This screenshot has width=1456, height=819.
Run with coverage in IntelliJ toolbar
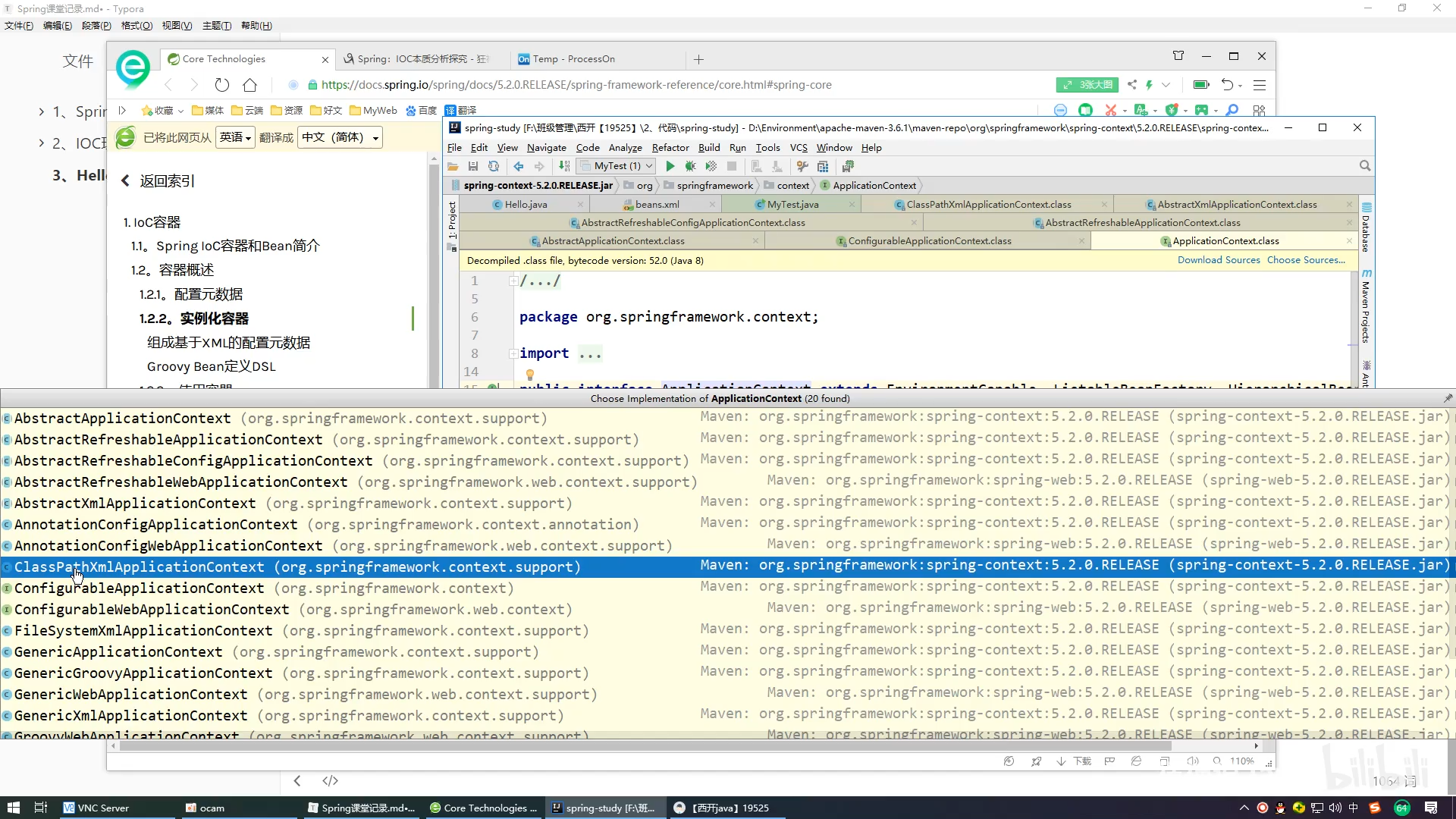[x=711, y=166]
